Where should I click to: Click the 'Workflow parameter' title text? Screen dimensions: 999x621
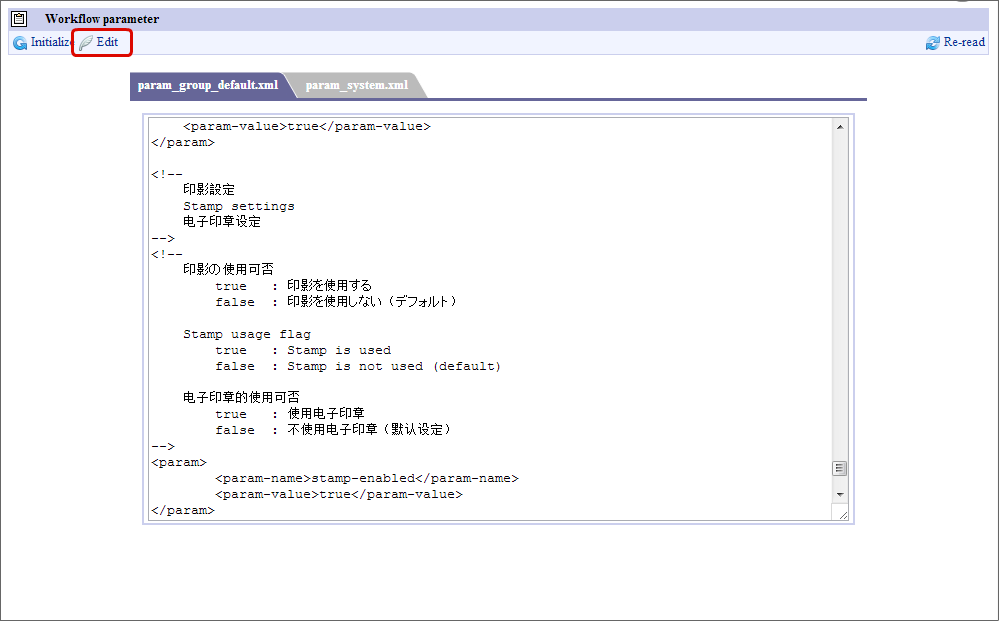(102, 19)
